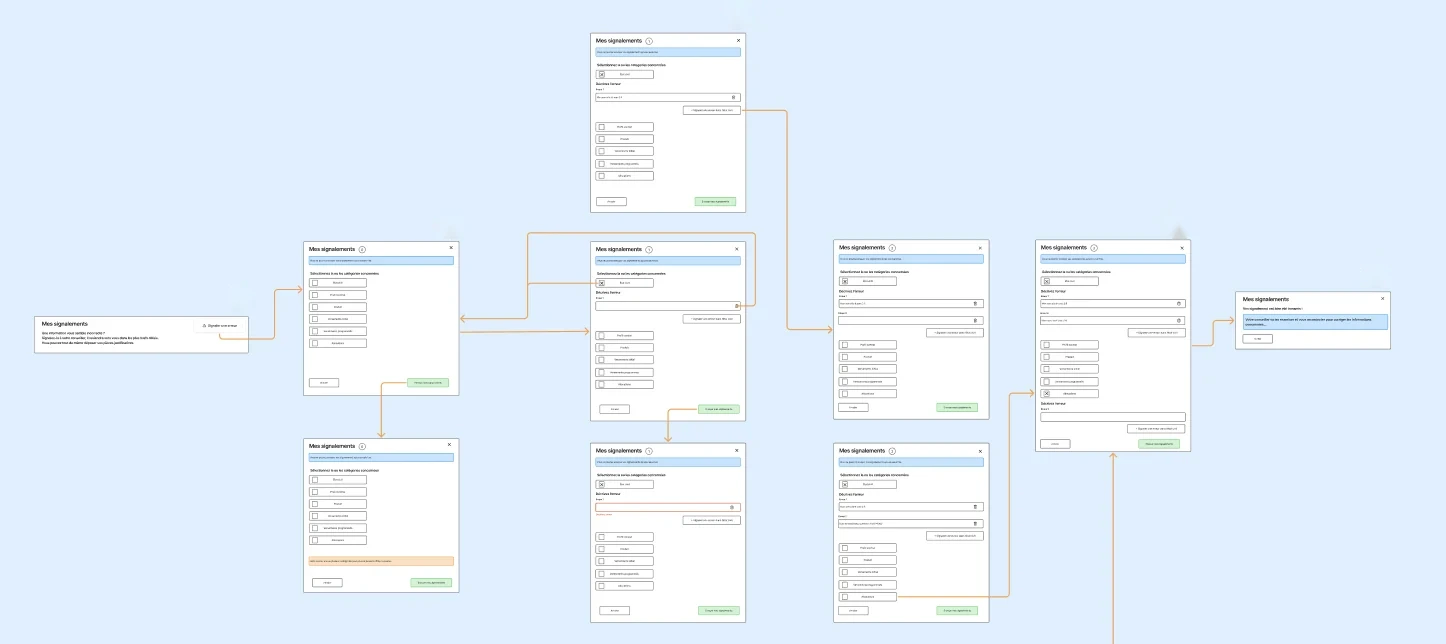Click the cancel button beside the intro card's frame

coord(324,382)
